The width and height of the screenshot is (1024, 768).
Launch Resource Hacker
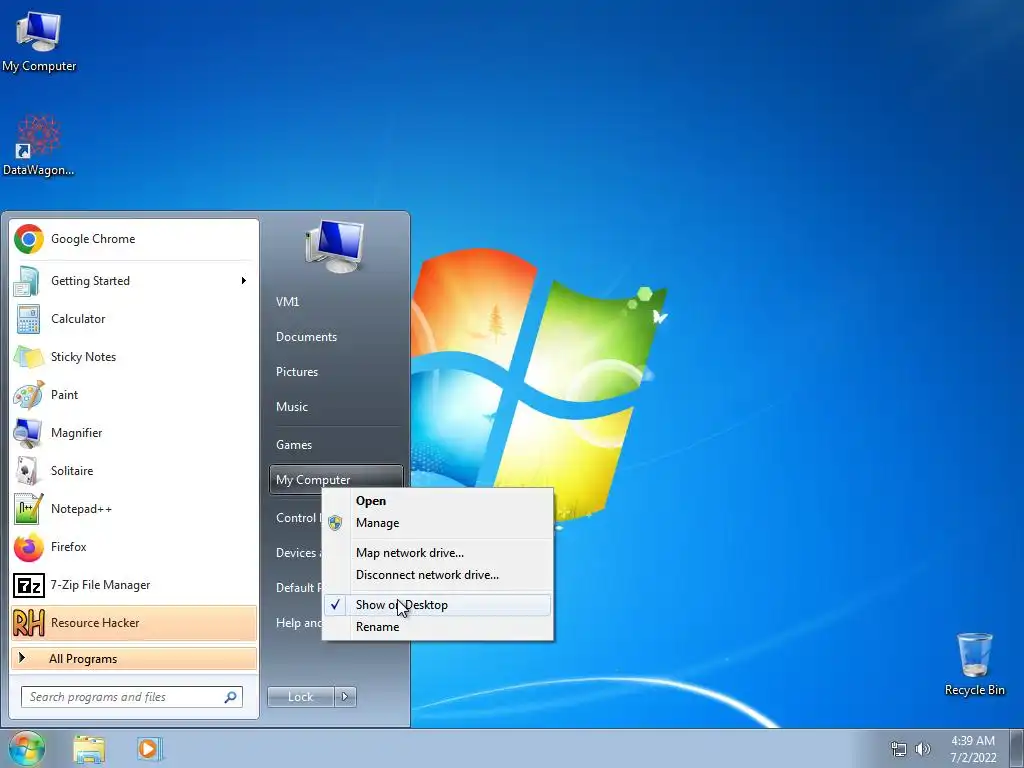pyautogui.click(x=134, y=623)
